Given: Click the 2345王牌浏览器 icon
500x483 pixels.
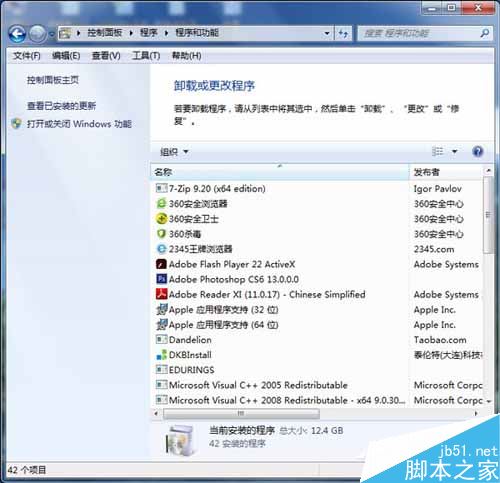Looking at the screenshot, I should pyautogui.click(x=162, y=249).
